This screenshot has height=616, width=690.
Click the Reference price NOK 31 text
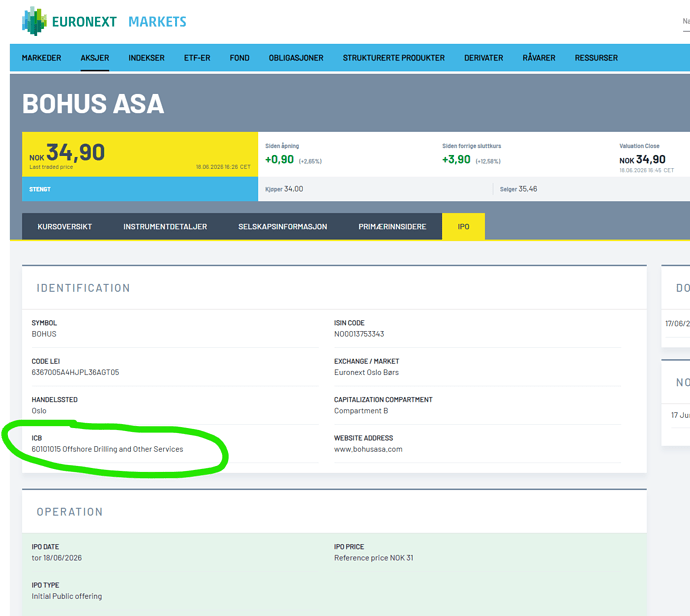click(x=374, y=558)
